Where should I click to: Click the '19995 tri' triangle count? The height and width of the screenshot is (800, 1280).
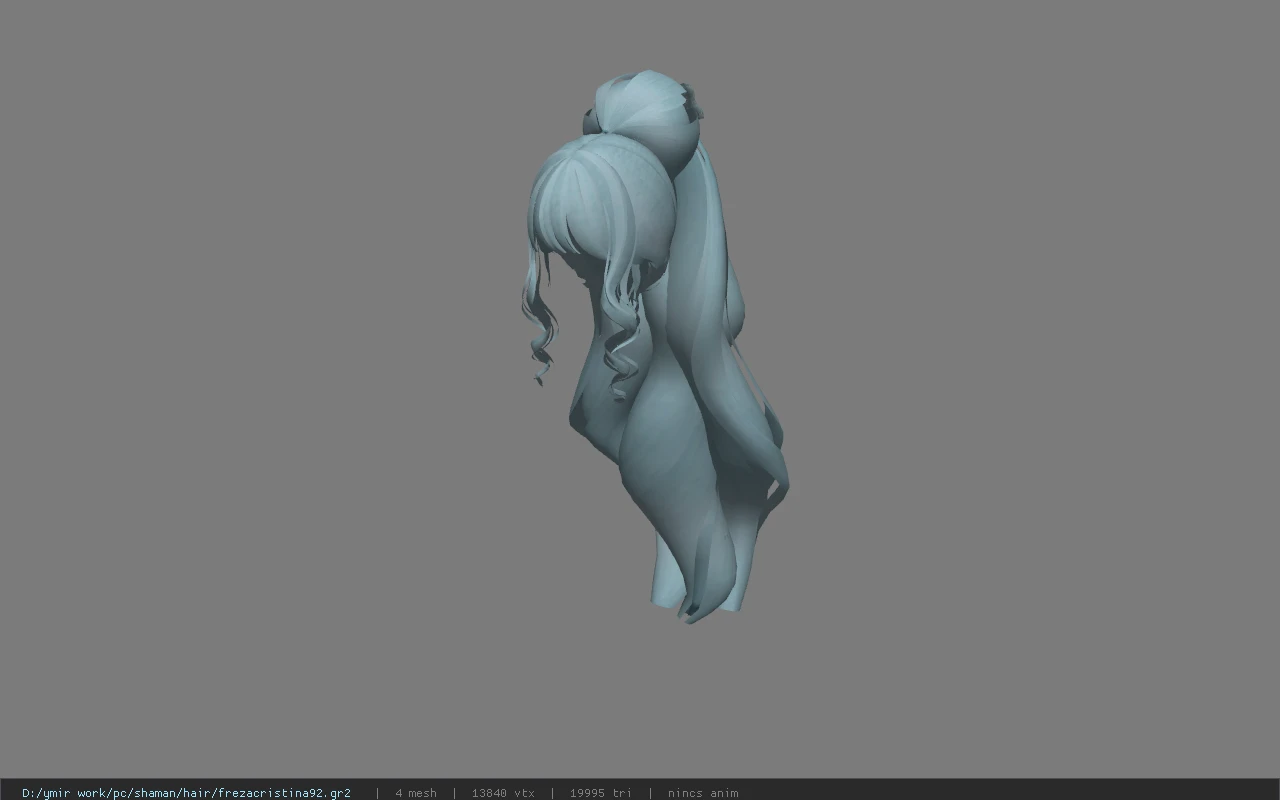pos(601,793)
